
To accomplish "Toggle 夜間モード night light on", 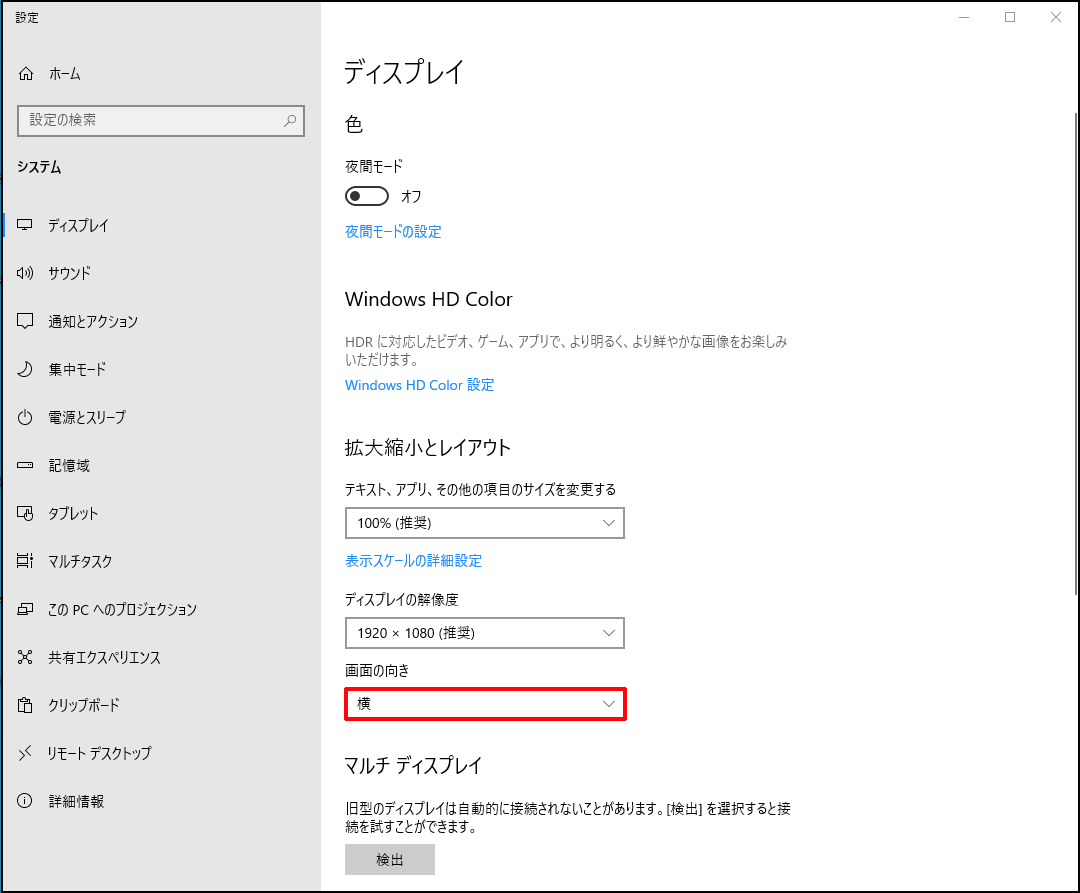I will click(366, 196).
